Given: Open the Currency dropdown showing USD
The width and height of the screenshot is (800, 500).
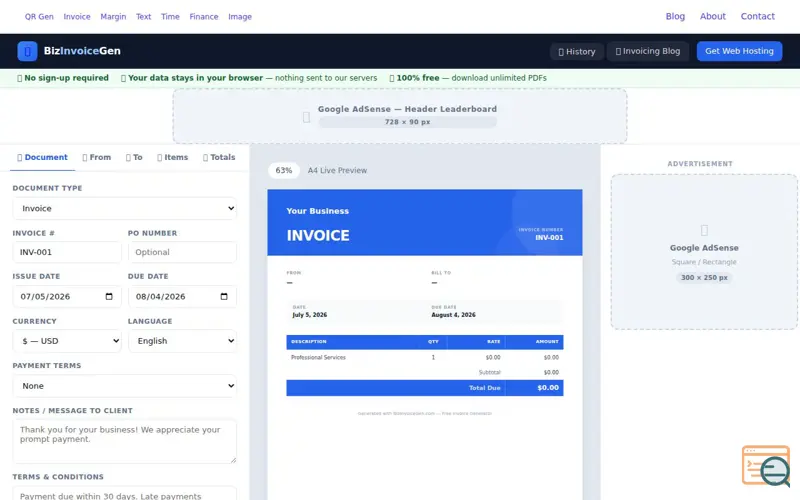Looking at the screenshot, I should pyautogui.click(x=67, y=341).
